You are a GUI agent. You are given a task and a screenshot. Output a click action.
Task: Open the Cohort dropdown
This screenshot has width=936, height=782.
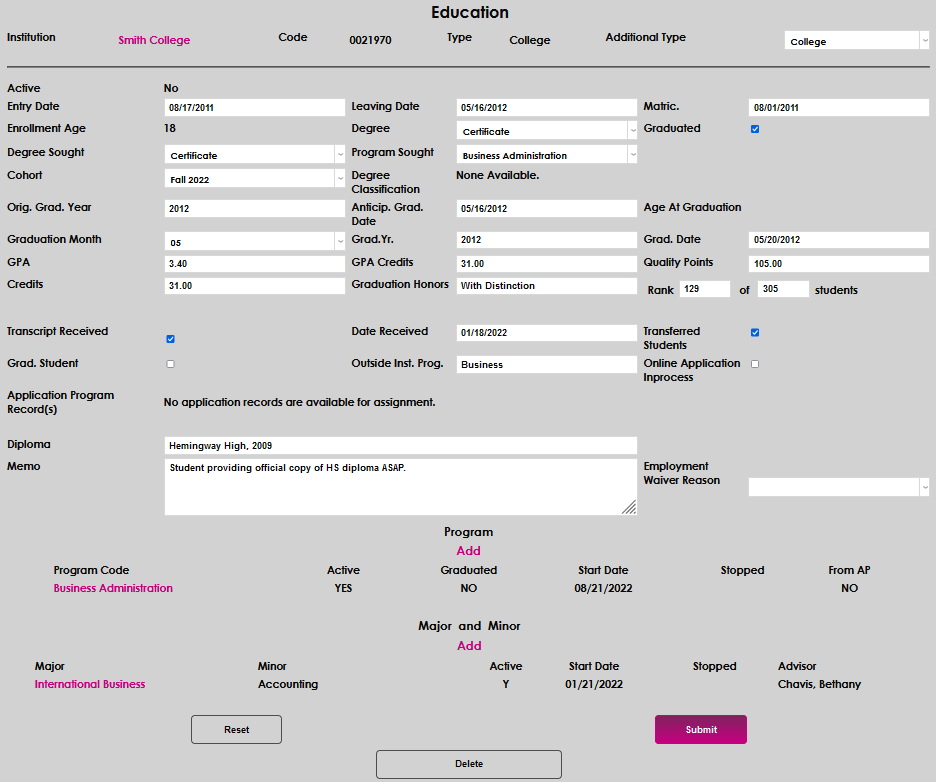click(255, 179)
